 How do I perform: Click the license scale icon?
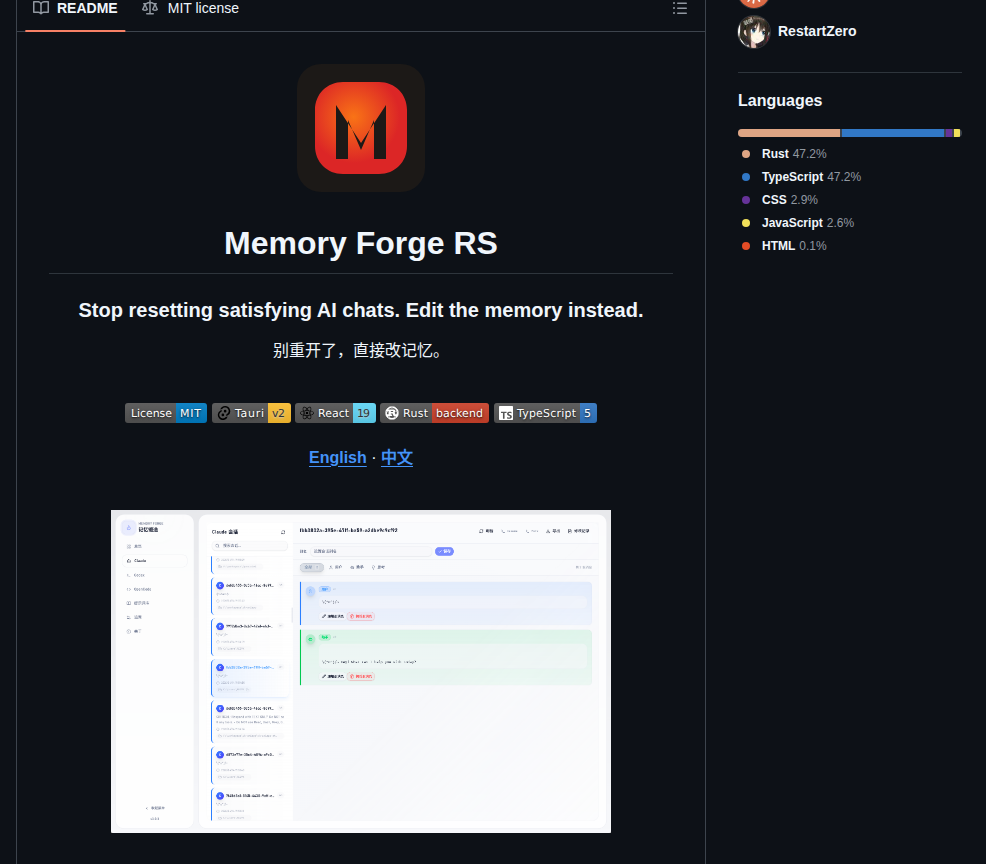[150, 8]
